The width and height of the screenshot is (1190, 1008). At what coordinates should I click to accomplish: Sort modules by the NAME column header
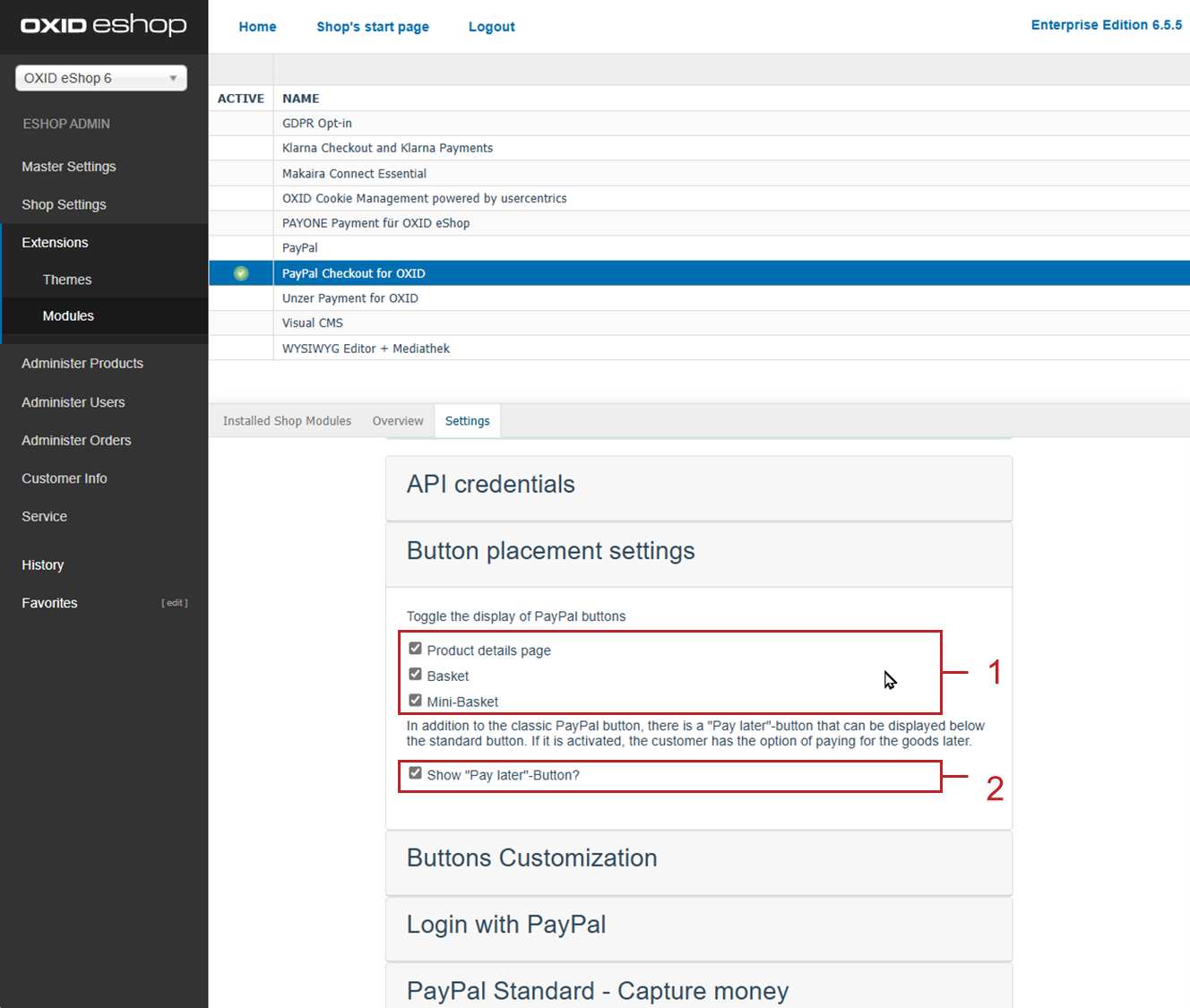tap(301, 99)
